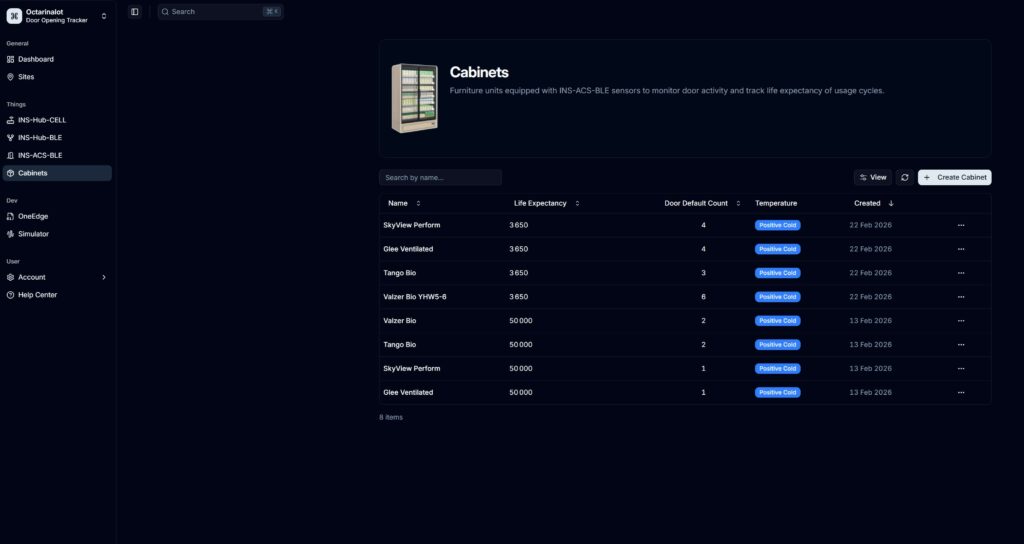Sort table by Door Default Count
This screenshot has width=1024, height=544.
coord(702,203)
